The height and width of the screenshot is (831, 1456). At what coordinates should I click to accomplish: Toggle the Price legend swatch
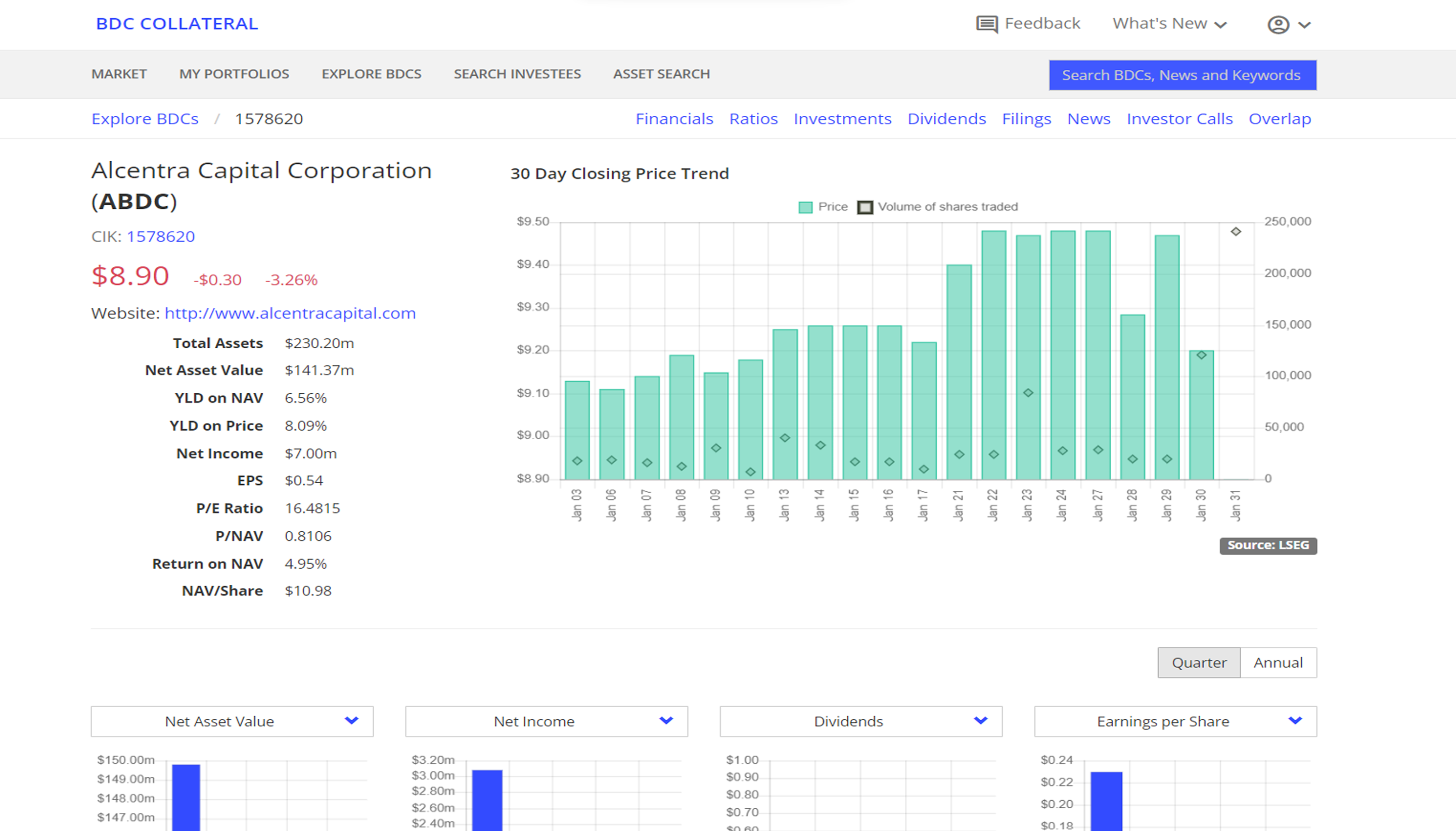805,207
